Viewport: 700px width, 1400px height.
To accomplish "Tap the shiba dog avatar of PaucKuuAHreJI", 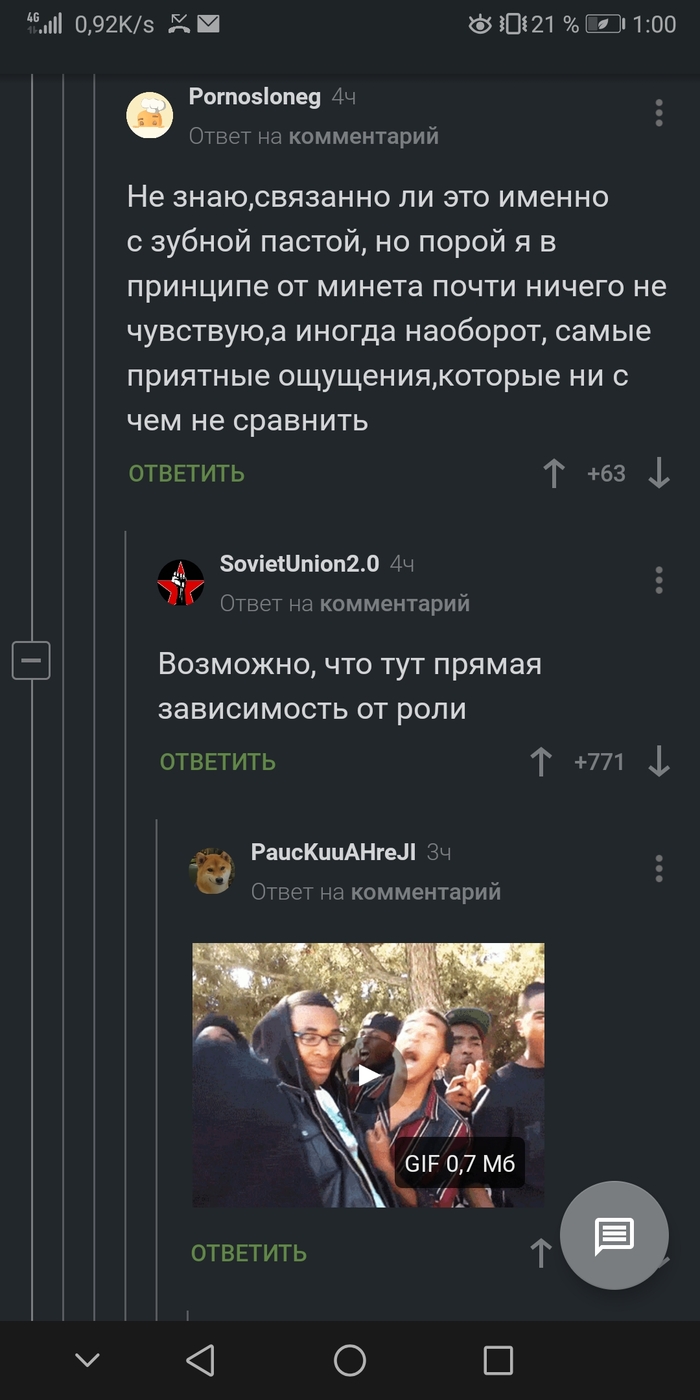I will click(x=212, y=870).
